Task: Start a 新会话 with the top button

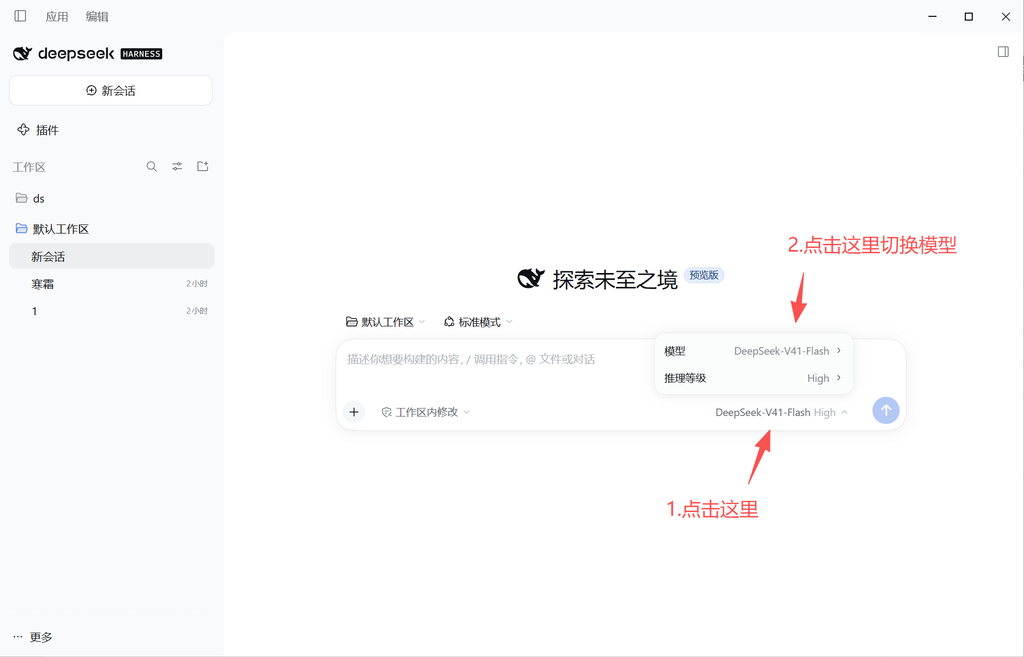Action: pyautogui.click(x=110, y=90)
